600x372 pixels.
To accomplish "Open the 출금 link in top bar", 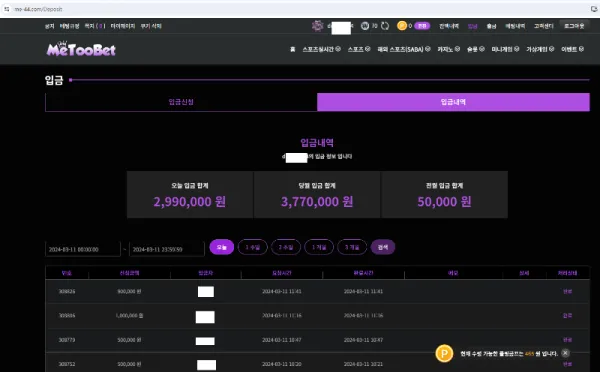I will (491, 26).
